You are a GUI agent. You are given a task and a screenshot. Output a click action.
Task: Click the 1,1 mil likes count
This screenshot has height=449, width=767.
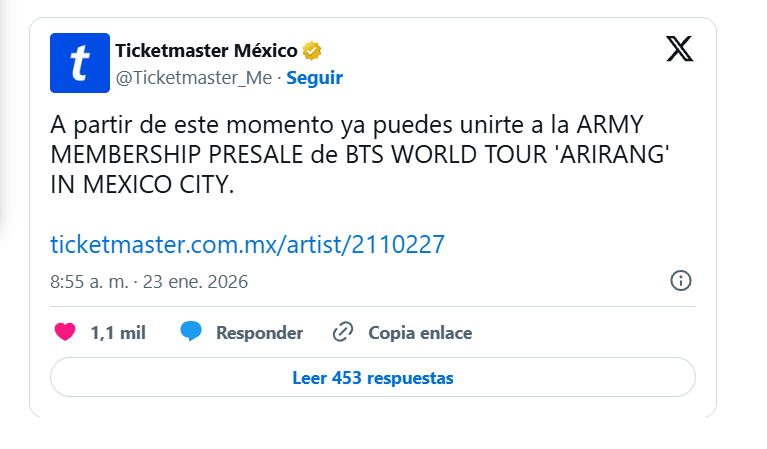[118, 333]
